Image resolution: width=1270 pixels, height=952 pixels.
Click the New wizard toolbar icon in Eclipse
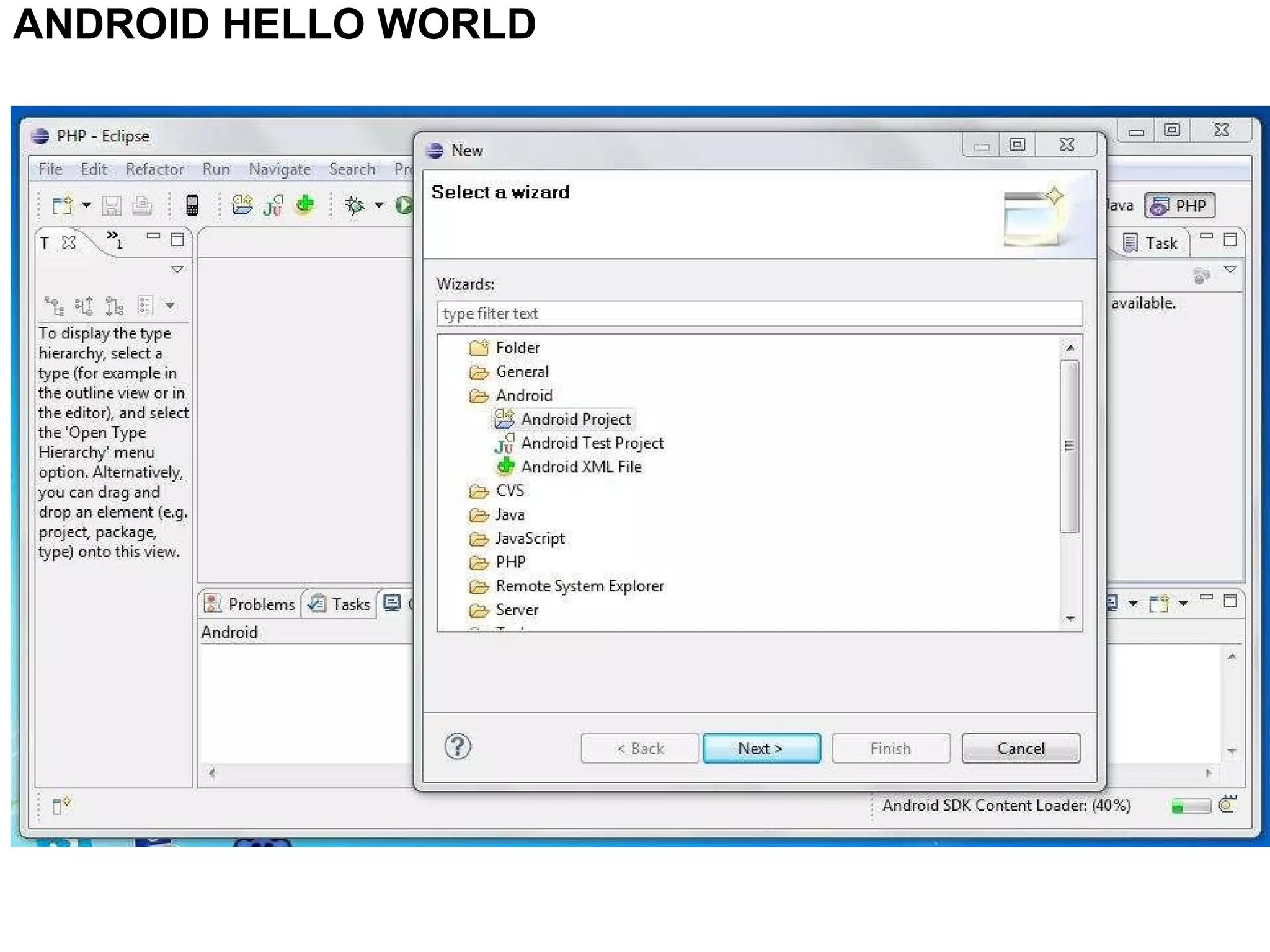[x=62, y=205]
